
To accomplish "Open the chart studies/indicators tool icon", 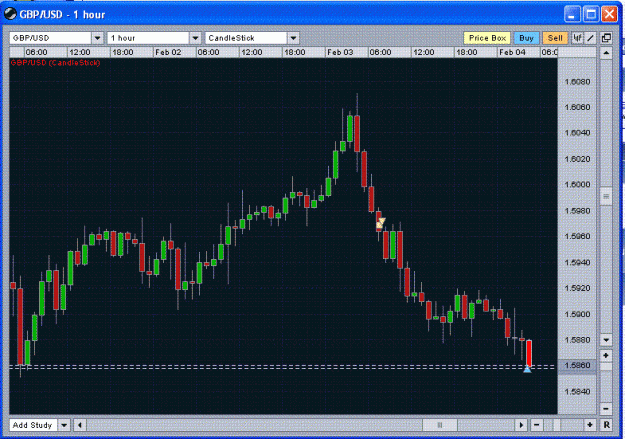I will pyautogui.click(x=577, y=38).
